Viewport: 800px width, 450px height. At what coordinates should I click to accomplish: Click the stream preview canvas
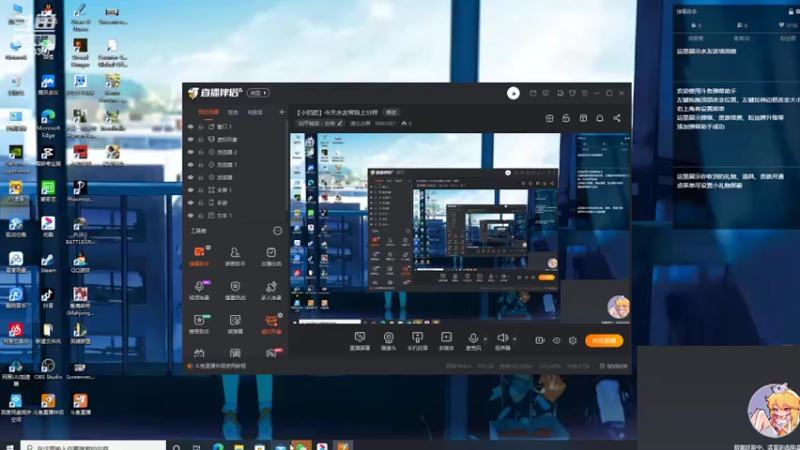click(460, 229)
